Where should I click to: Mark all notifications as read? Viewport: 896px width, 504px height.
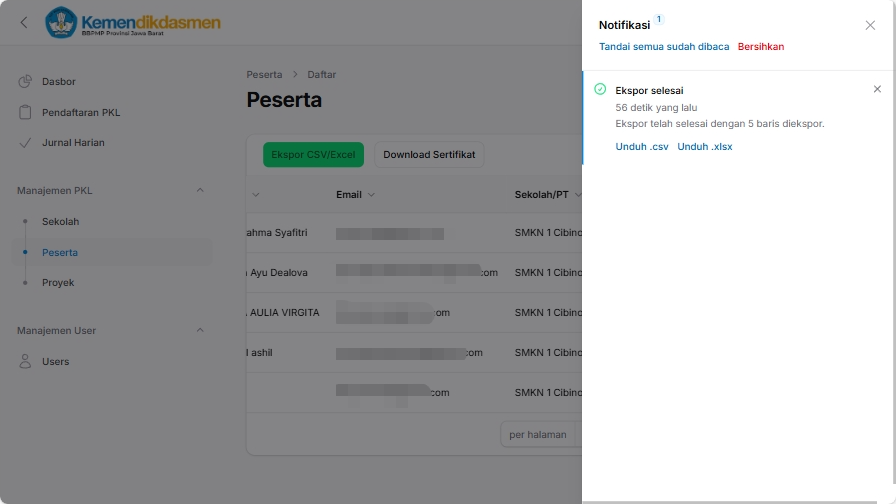pos(664,47)
